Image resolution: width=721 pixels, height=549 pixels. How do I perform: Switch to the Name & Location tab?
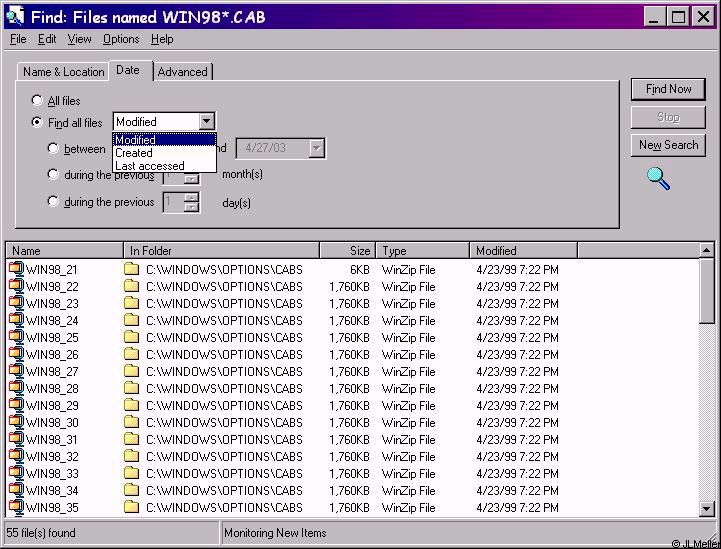[63, 72]
